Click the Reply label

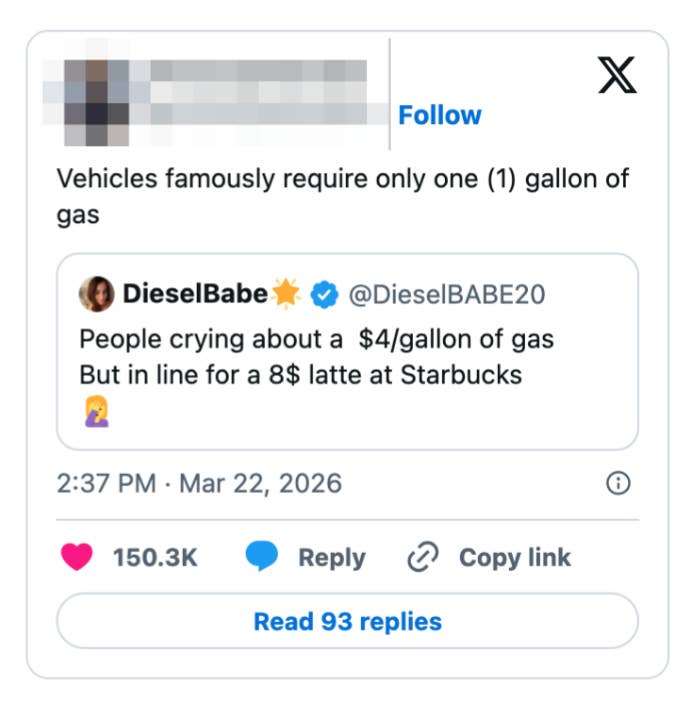pos(331,558)
